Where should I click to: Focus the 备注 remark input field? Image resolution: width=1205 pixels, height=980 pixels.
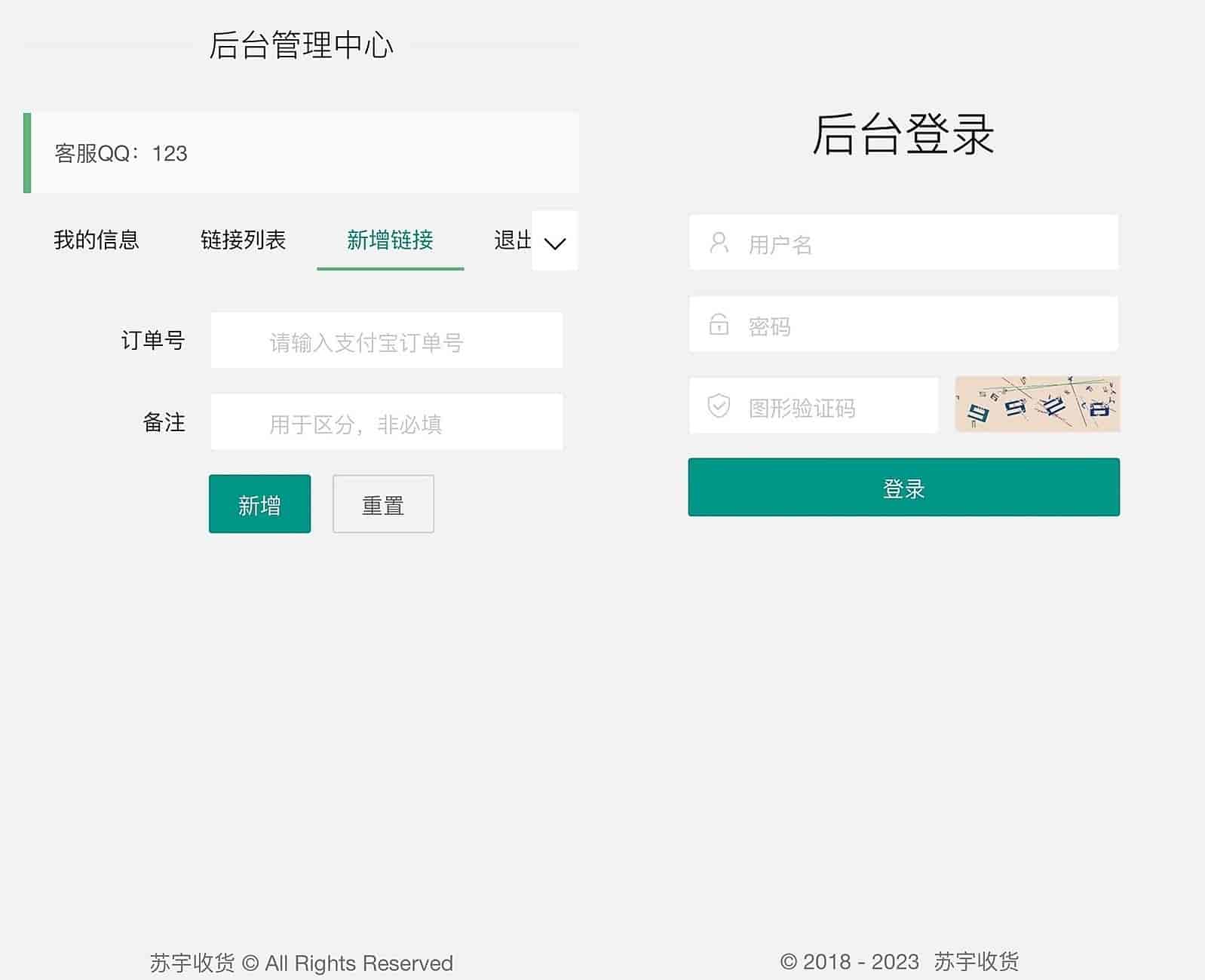tap(386, 422)
